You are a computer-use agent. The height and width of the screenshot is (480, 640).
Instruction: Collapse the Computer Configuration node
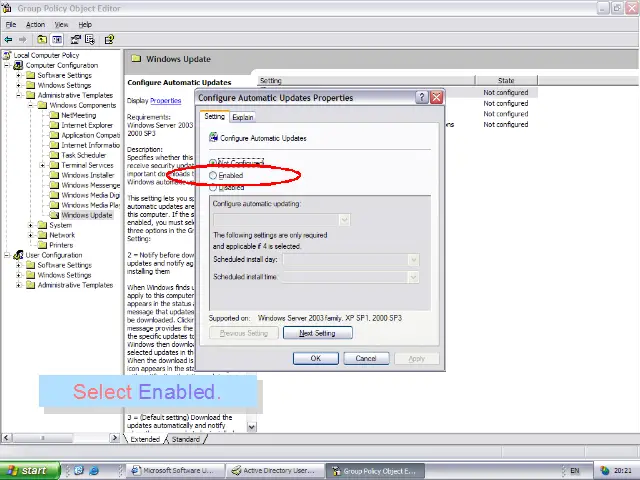coord(7,65)
